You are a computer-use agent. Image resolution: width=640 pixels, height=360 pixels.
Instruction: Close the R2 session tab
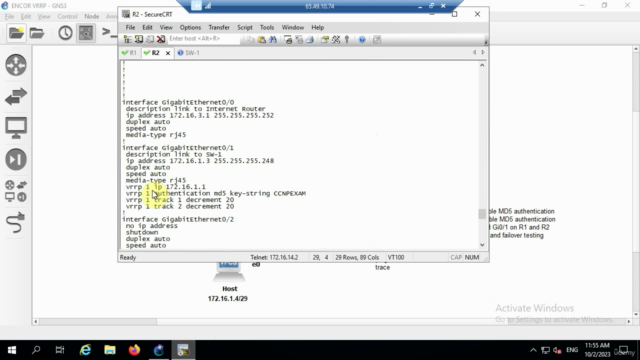(168, 53)
